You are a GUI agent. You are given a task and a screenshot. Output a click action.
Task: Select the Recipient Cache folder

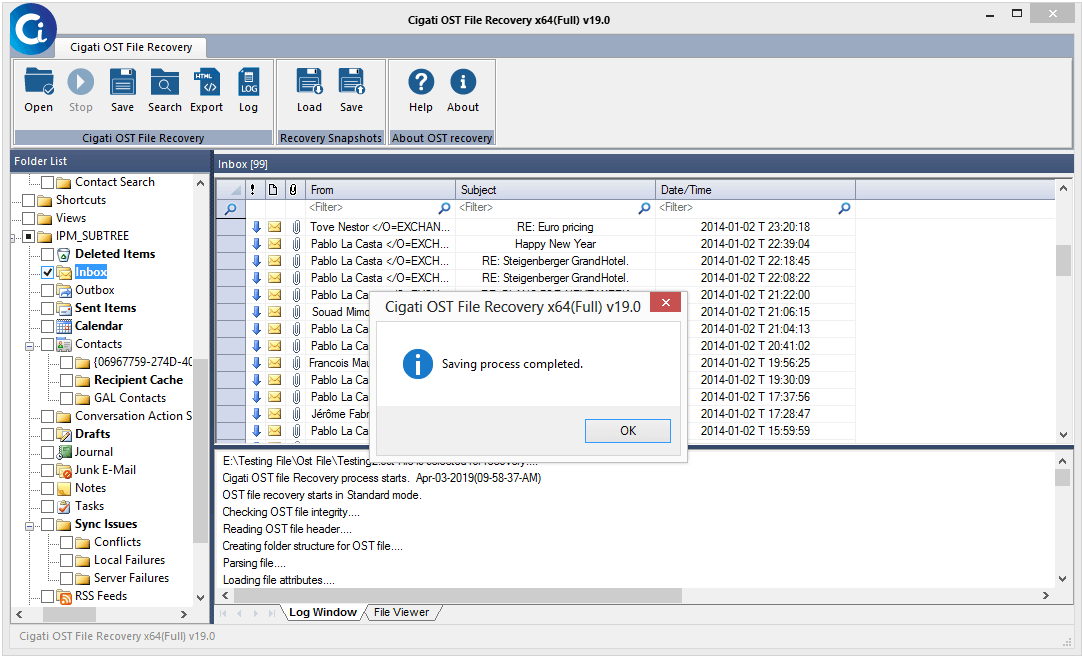pyautogui.click(x=139, y=380)
